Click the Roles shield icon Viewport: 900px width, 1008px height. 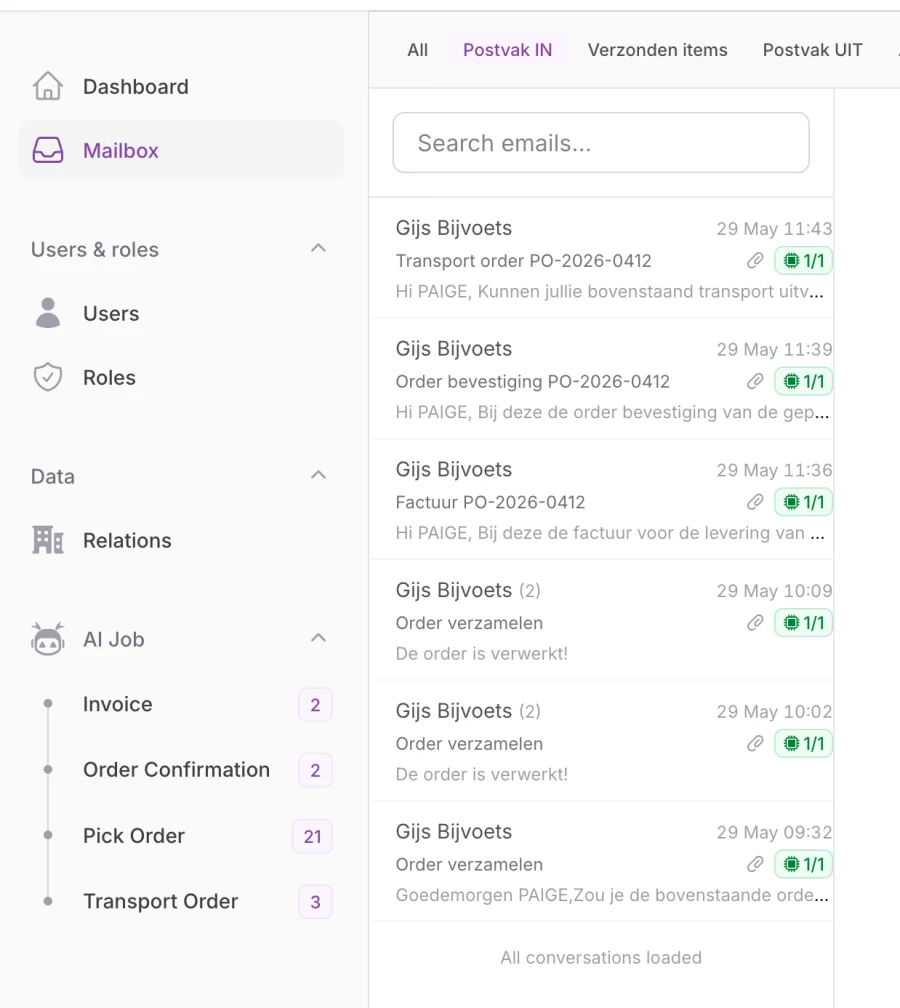48,377
